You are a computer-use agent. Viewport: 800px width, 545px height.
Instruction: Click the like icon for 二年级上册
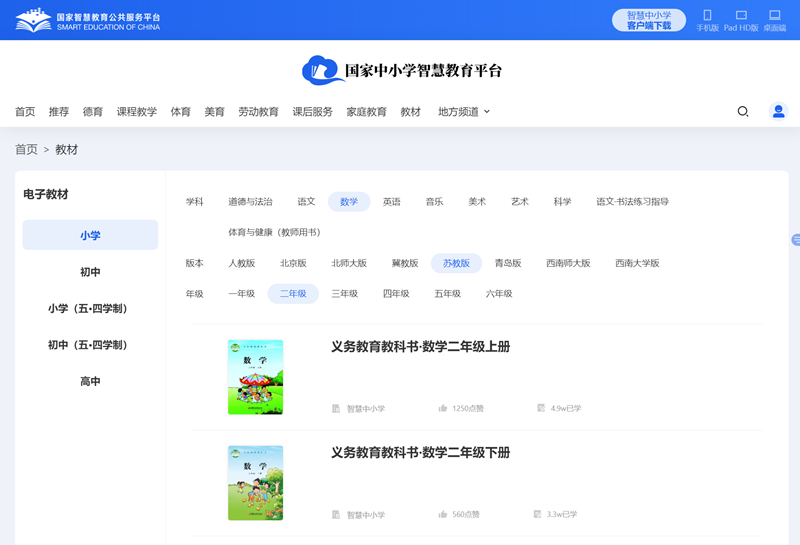pos(442,408)
